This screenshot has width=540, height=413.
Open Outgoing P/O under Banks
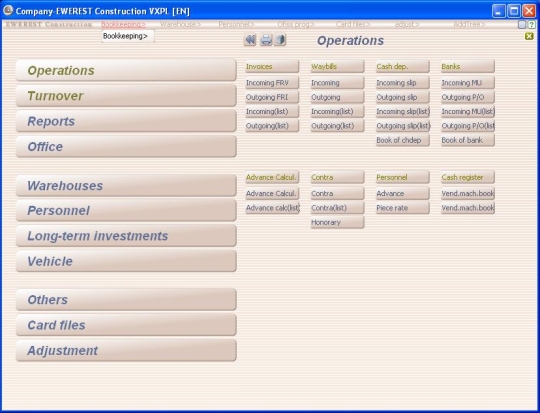coord(468,97)
